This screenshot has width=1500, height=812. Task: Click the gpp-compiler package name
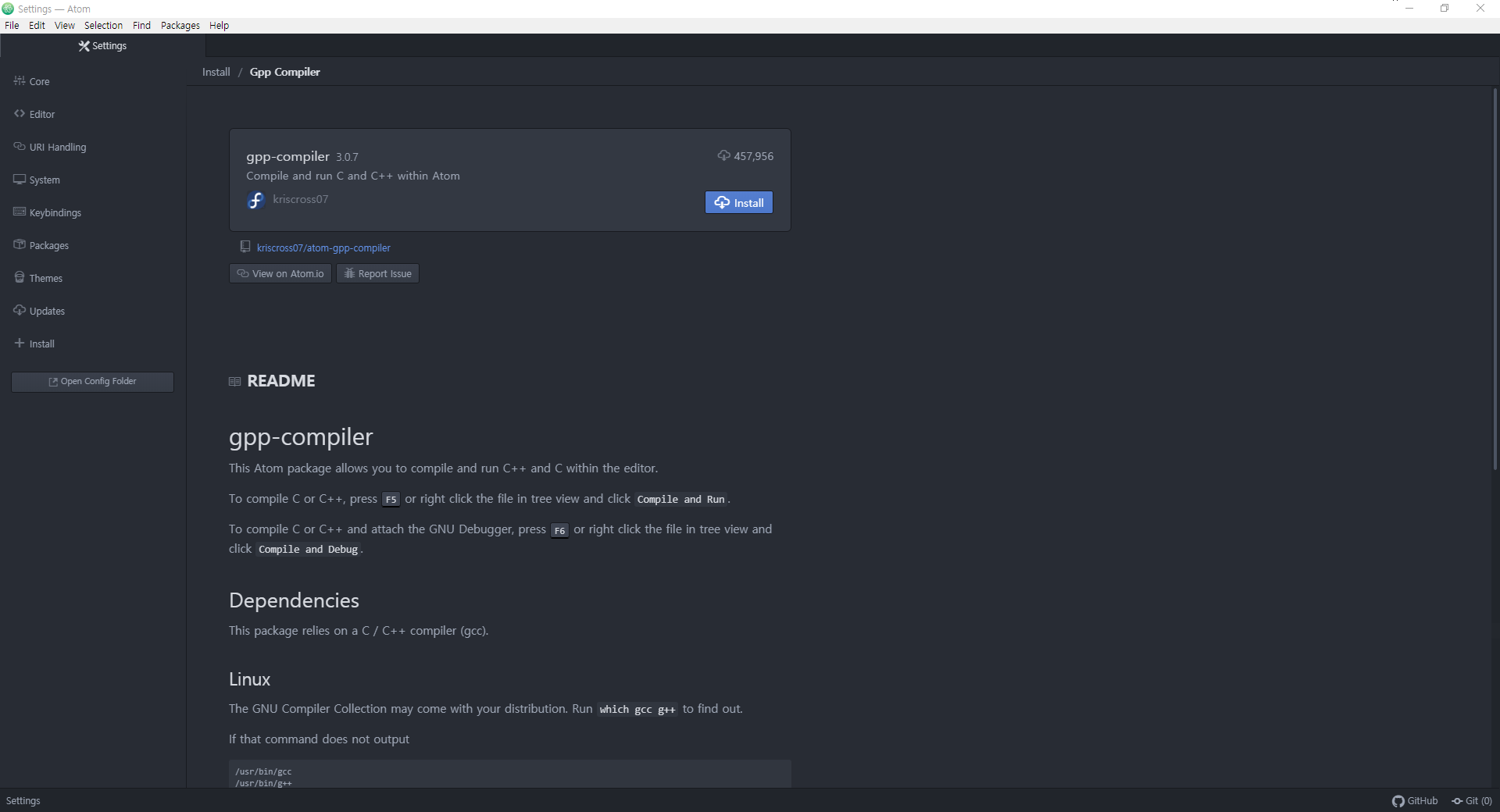(288, 156)
